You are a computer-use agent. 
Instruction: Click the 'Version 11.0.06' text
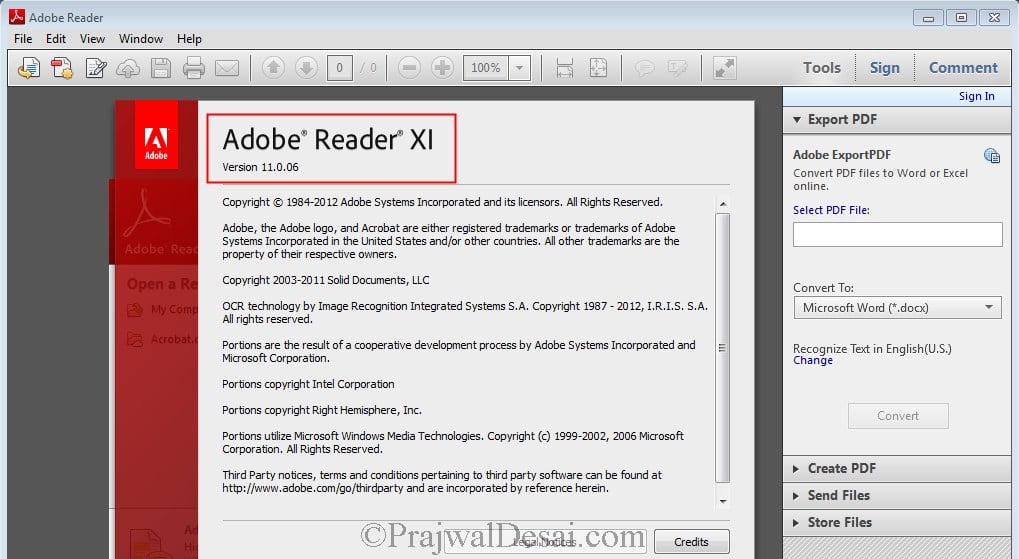point(260,167)
